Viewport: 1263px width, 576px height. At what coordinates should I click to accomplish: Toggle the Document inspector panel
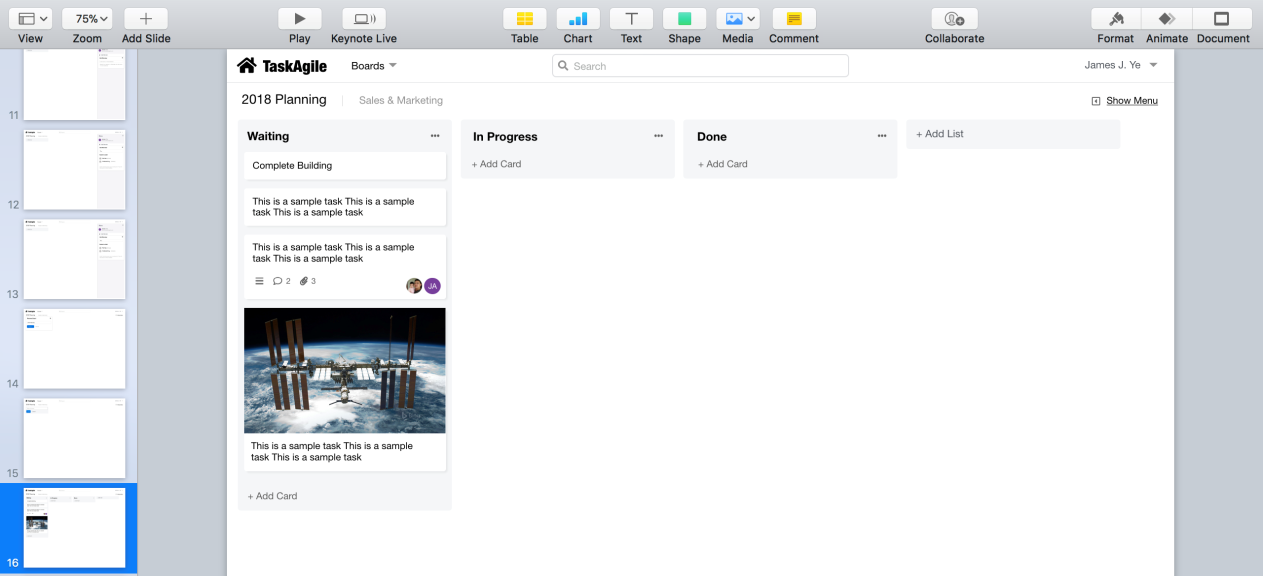[x=1222, y=19]
